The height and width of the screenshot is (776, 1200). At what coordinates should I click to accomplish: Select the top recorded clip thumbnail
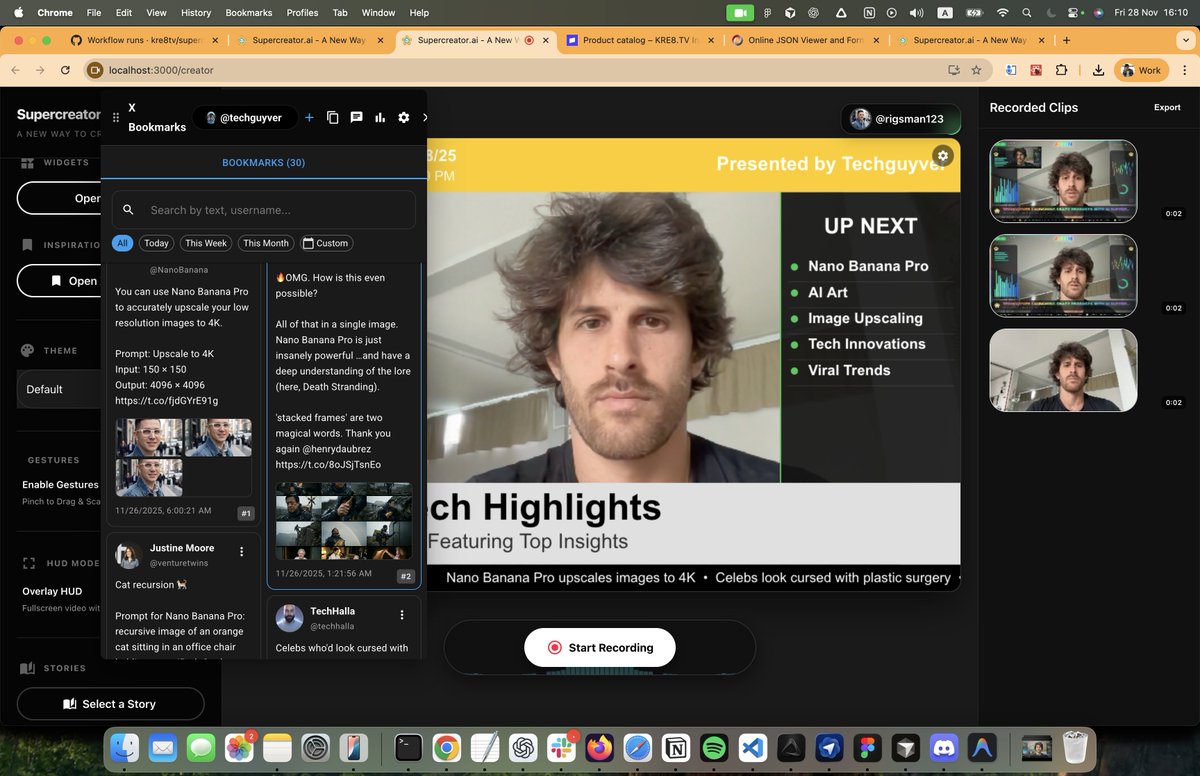pos(1062,181)
